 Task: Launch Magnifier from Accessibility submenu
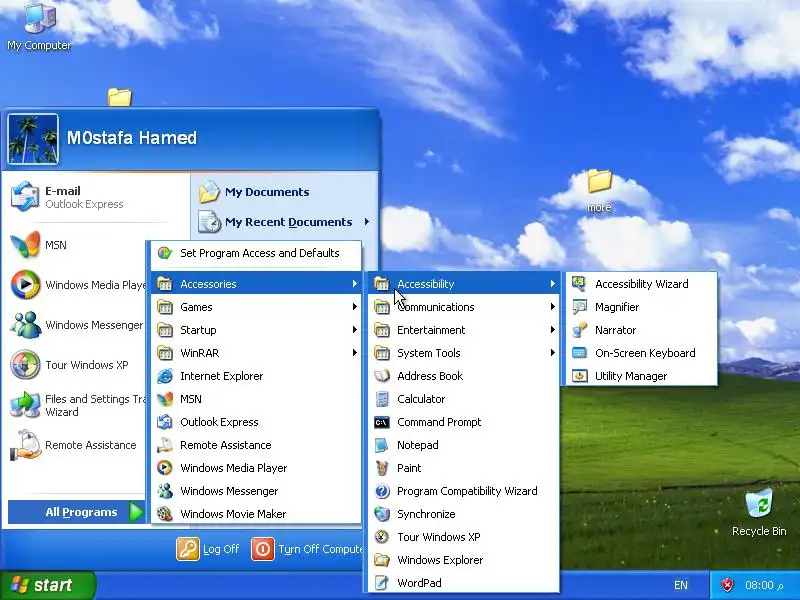(x=641, y=307)
